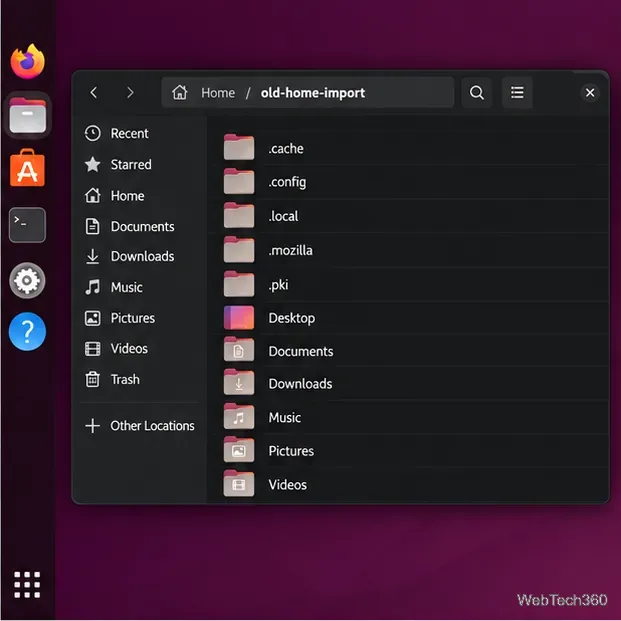
Task: Click the Music folder icon in list
Action: (x=239, y=417)
